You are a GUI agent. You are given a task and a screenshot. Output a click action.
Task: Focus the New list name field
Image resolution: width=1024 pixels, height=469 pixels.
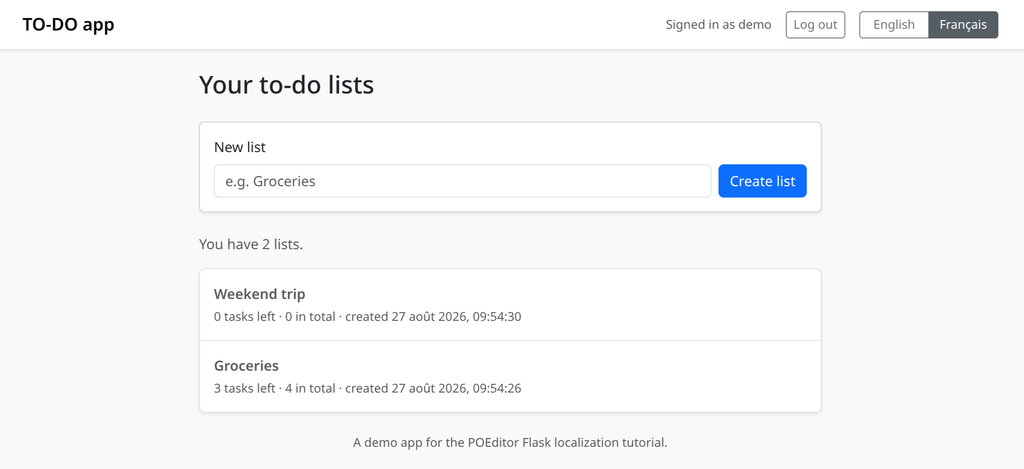(462, 181)
